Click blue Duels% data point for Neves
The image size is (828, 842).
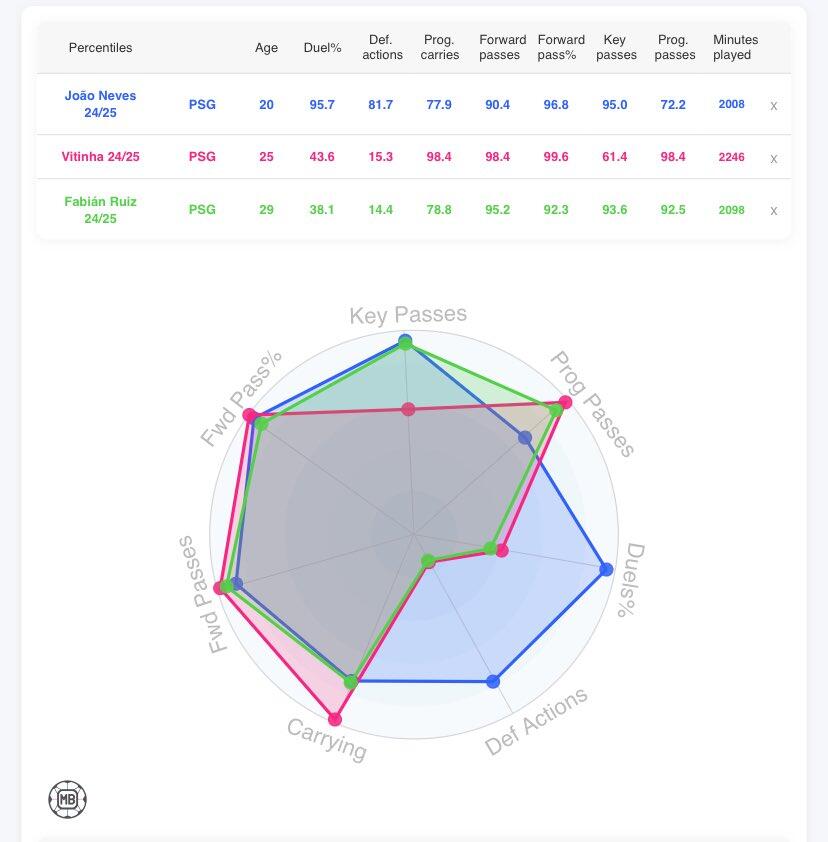click(x=606, y=570)
